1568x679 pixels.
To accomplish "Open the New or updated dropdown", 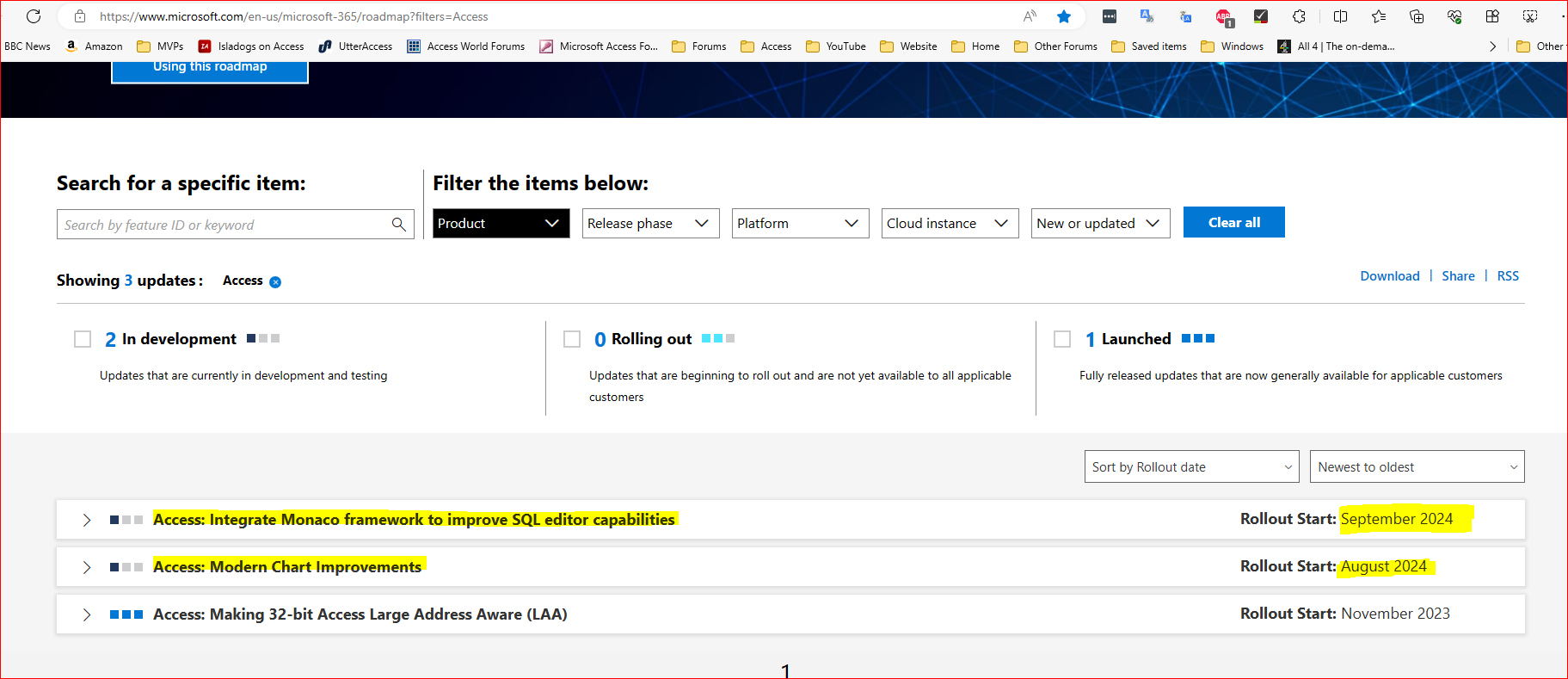I will (1100, 223).
